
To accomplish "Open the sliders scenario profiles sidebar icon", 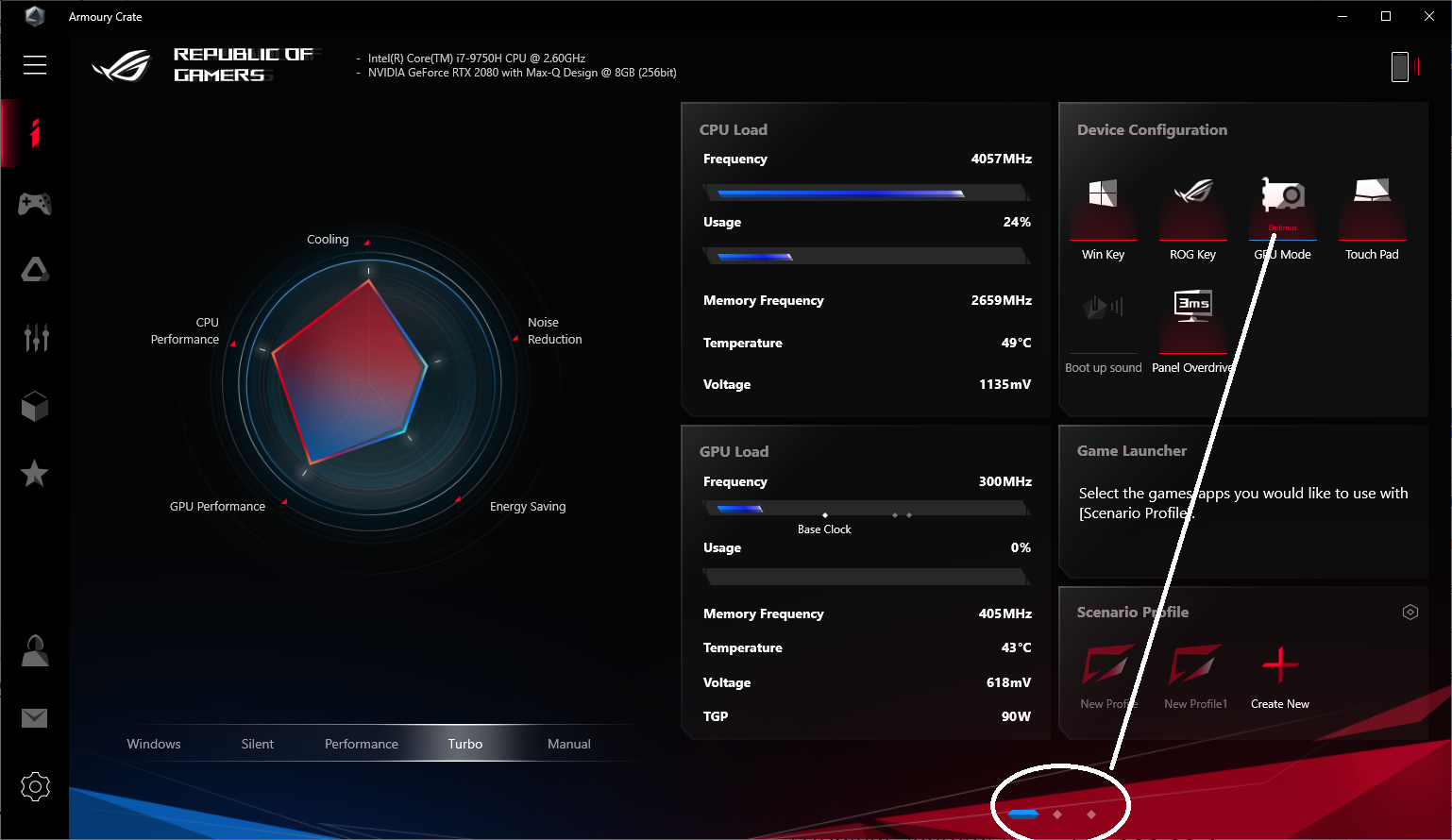I will click(36, 337).
